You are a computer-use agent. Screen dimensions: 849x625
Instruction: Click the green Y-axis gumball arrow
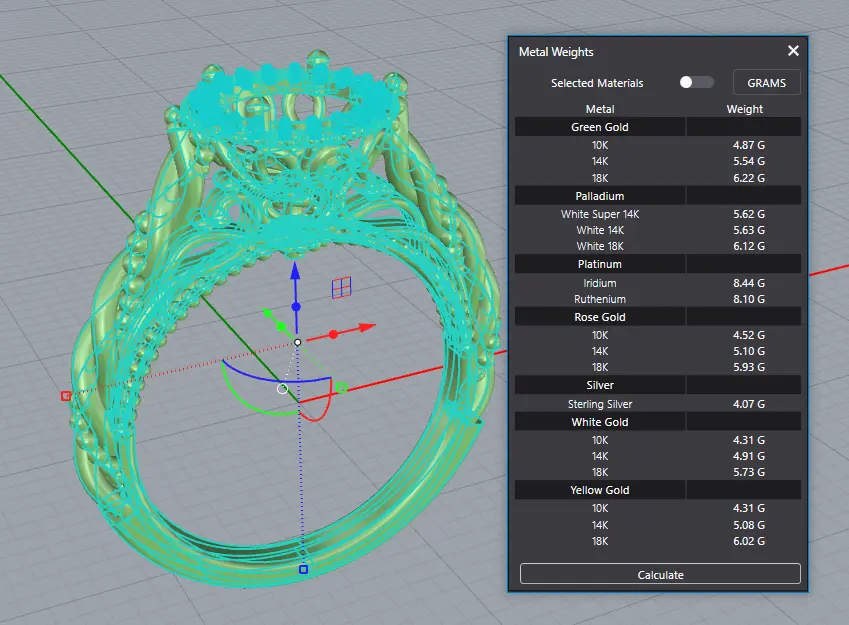coord(267,312)
